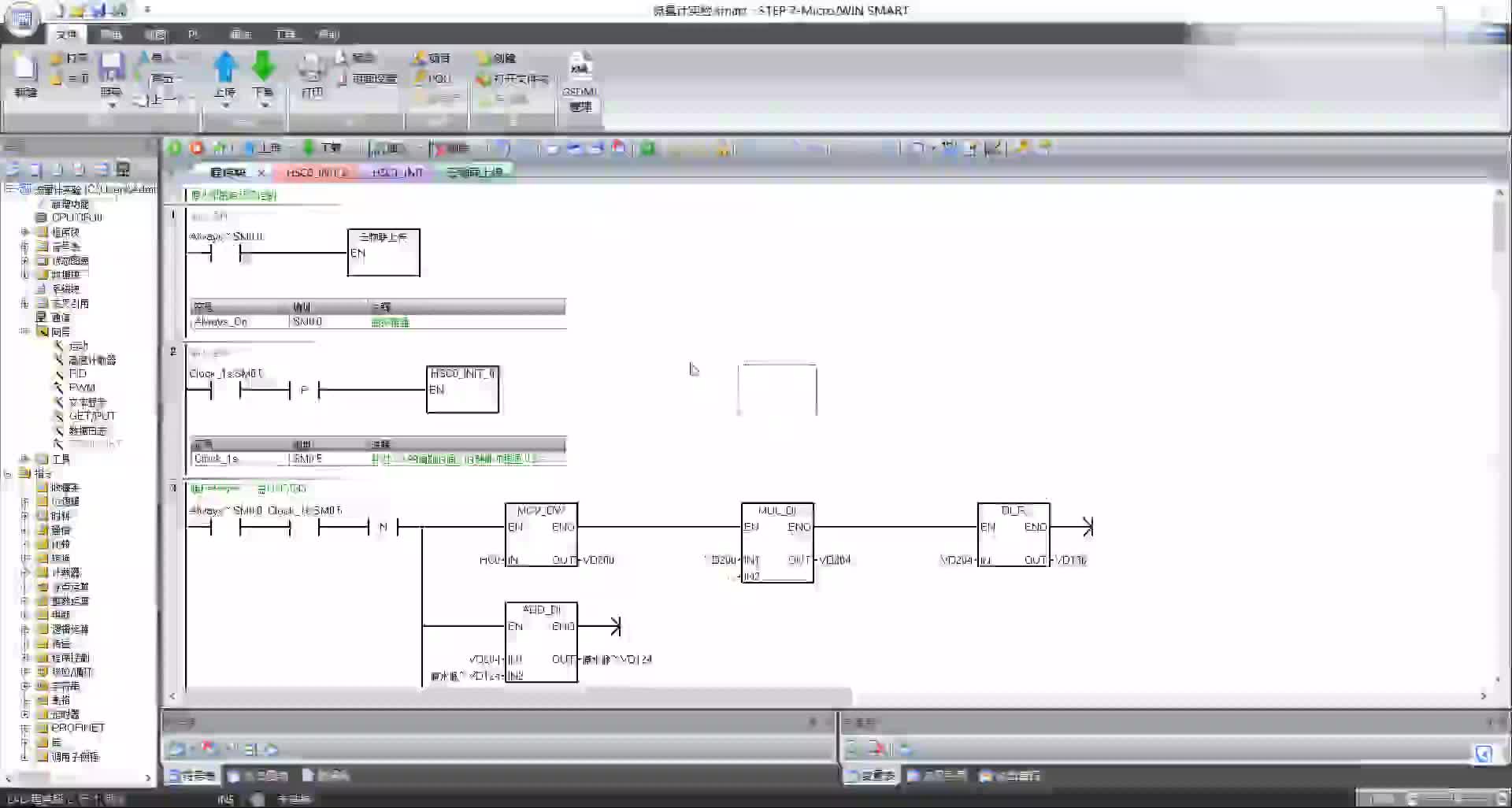
Task: Switch to the 工具 ribbon tab
Action: [x=285, y=35]
